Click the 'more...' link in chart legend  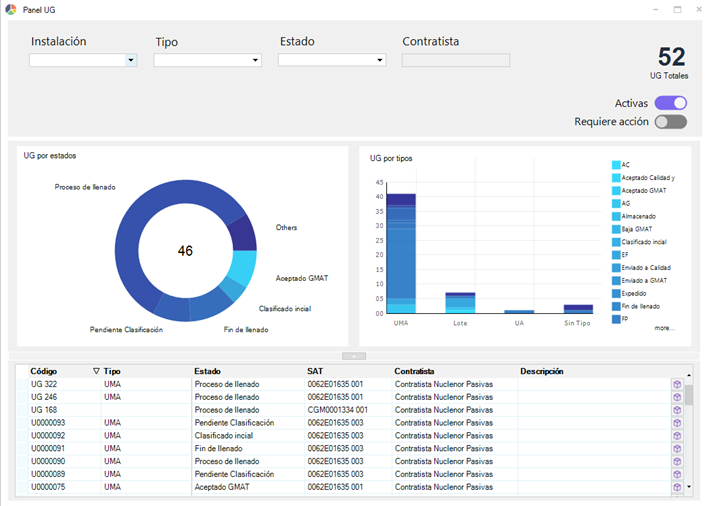(x=664, y=327)
